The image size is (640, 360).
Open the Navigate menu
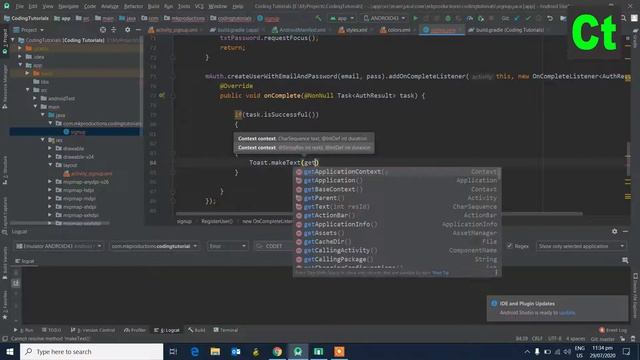tap(68, 7)
